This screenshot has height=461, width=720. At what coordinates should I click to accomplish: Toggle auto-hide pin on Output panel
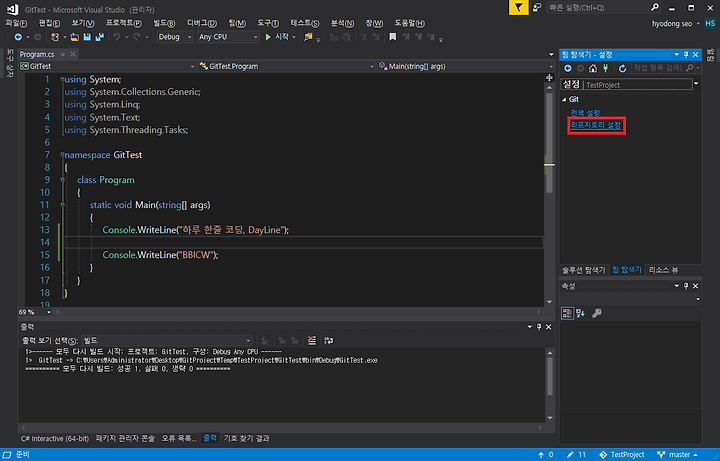pyautogui.click(x=539, y=327)
